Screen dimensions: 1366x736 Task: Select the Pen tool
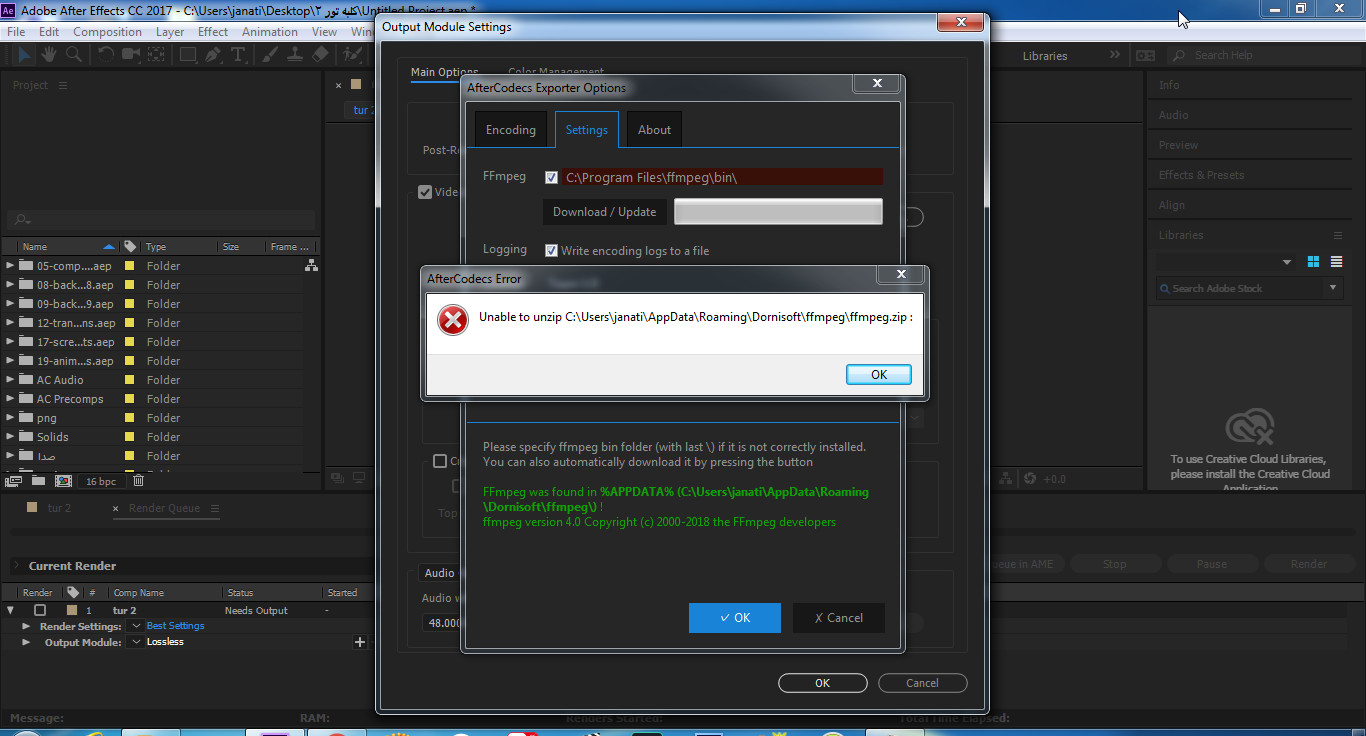(213, 55)
